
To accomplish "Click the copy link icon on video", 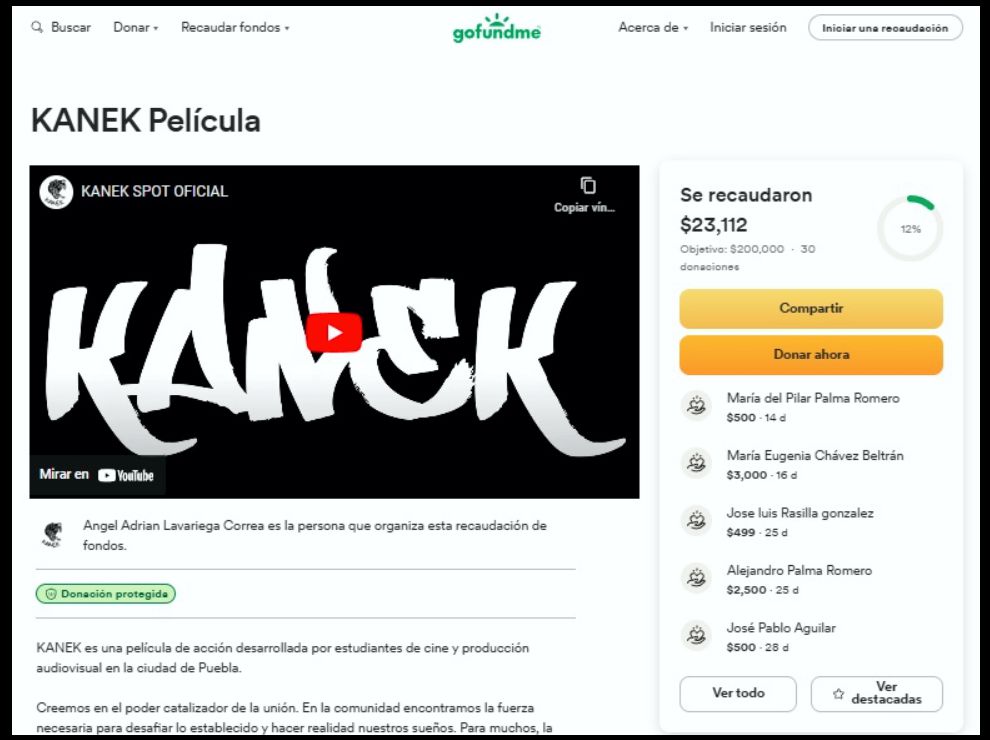I will click(x=588, y=186).
